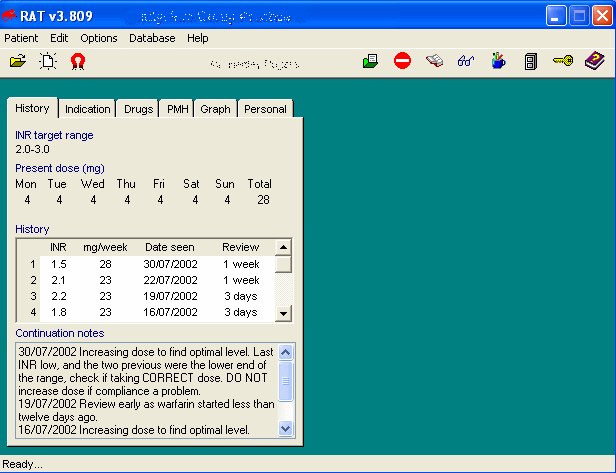Click the new patient document icon
The height and width of the screenshot is (473, 616).
point(48,62)
